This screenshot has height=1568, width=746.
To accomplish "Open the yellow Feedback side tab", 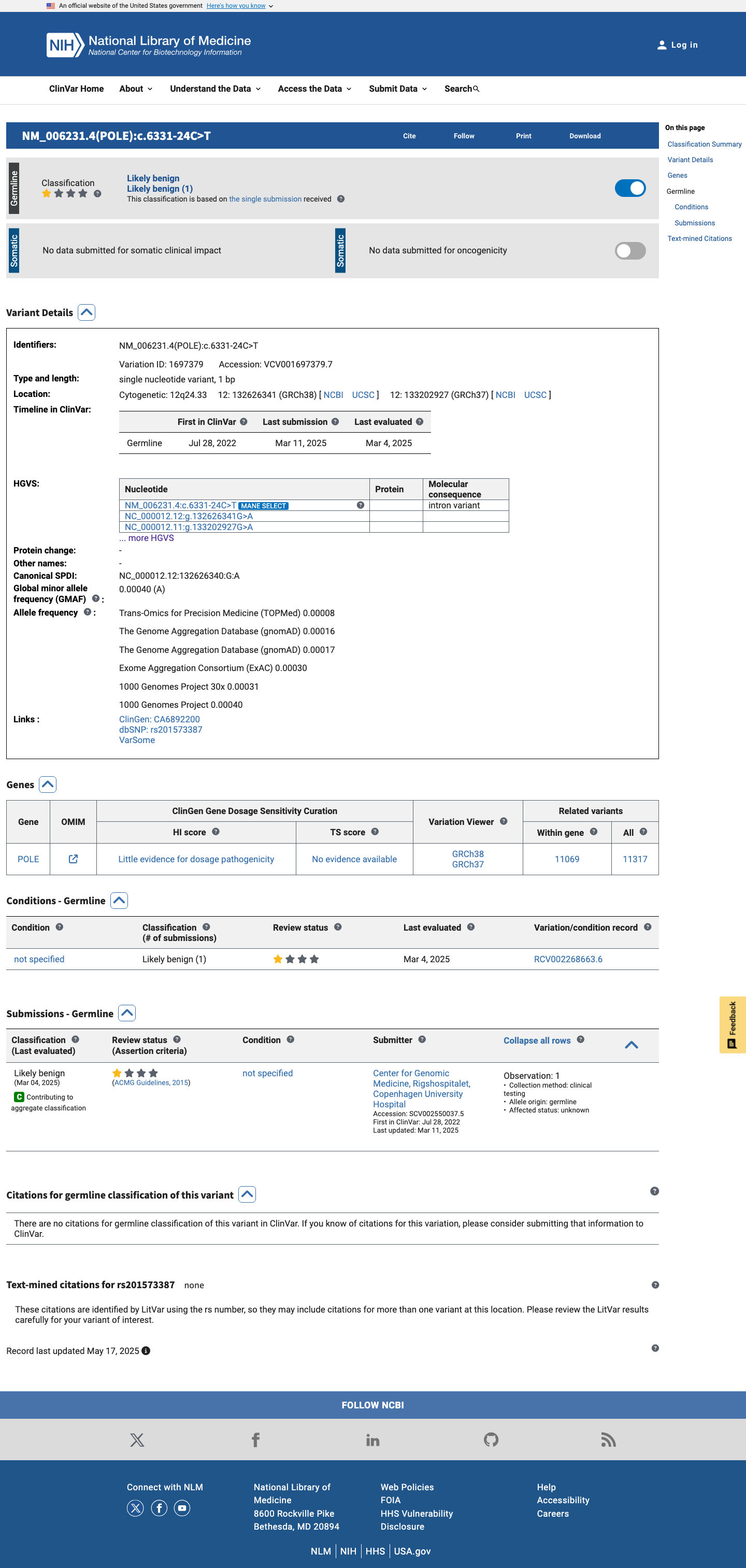I will (x=732, y=1025).
